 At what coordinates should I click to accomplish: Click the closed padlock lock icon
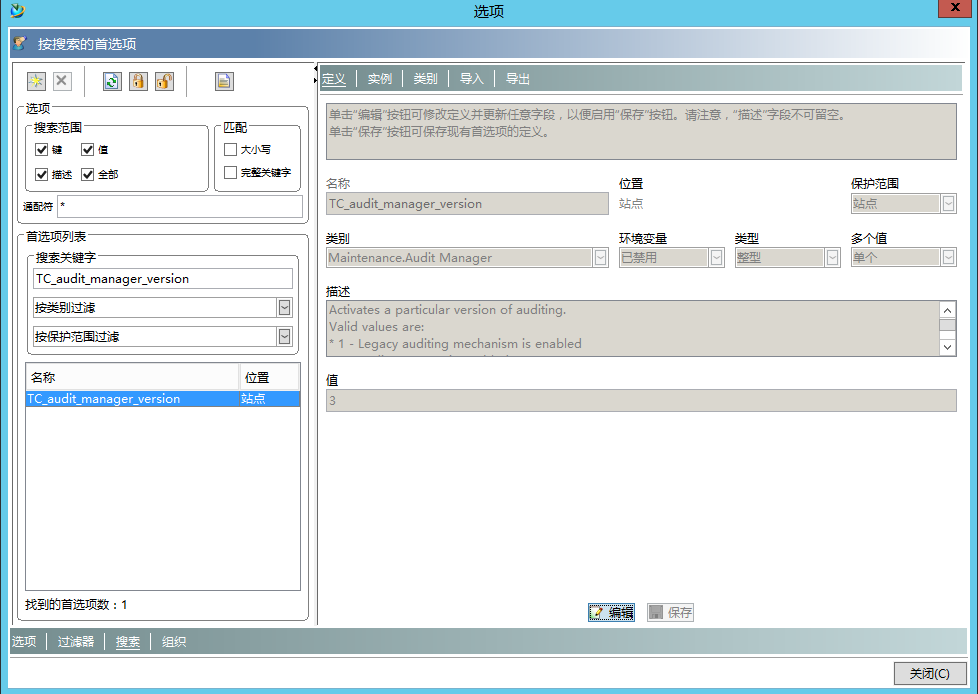tap(138, 81)
